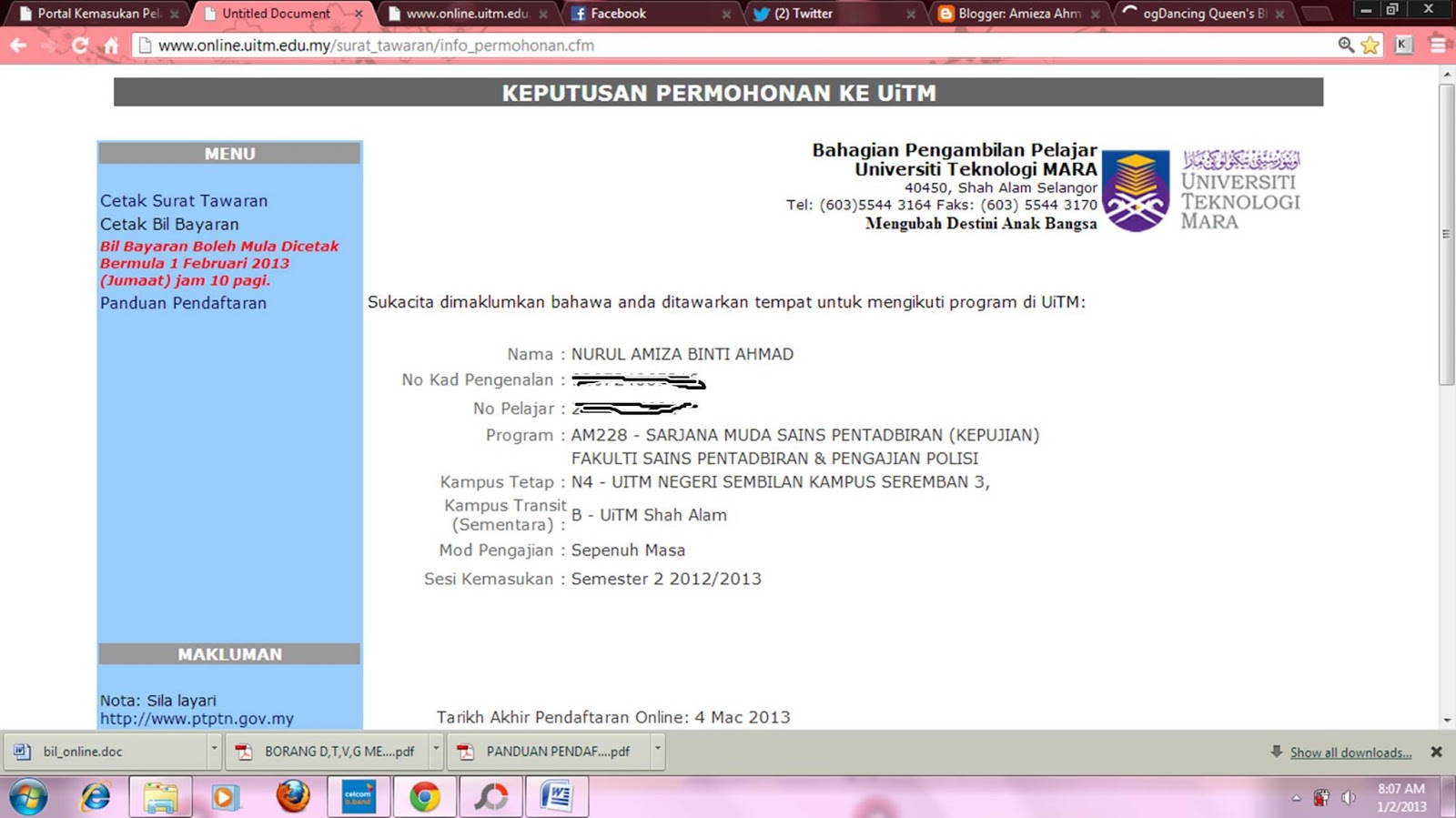Open Windows Explorer folder on taskbar
The height and width of the screenshot is (818, 1456).
click(x=160, y=798)
